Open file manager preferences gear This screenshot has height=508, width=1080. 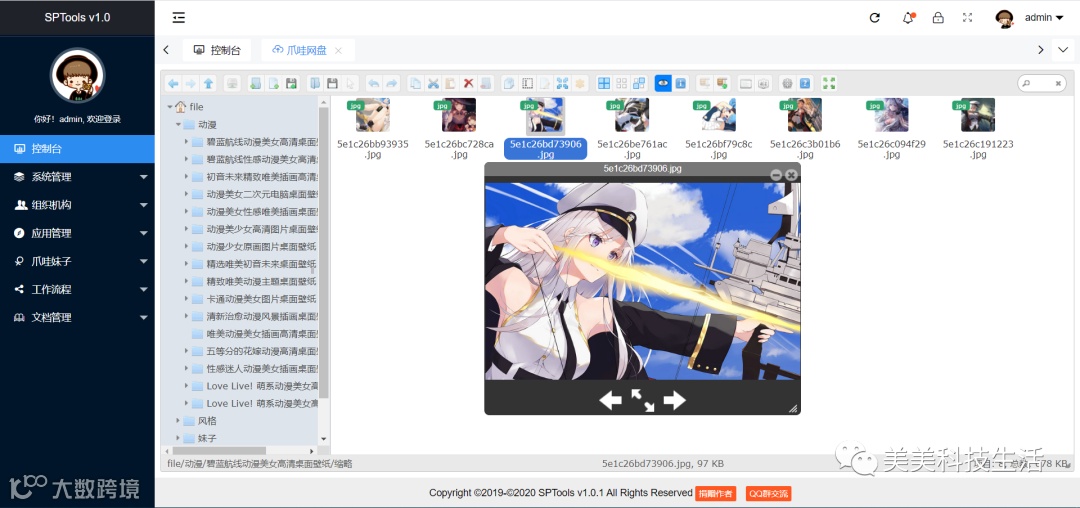[x=787, y=83]
